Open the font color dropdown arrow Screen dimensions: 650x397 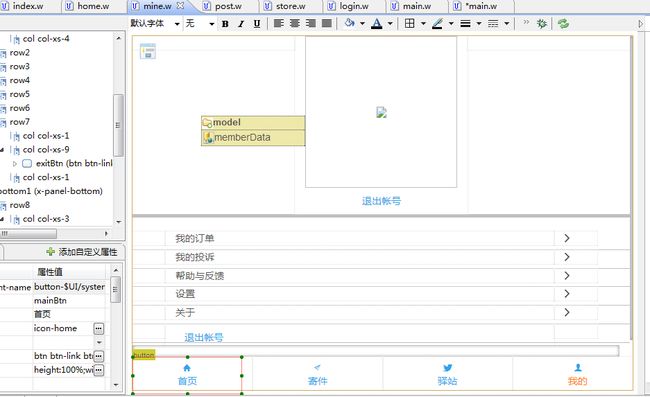click(x=390, y=24)
